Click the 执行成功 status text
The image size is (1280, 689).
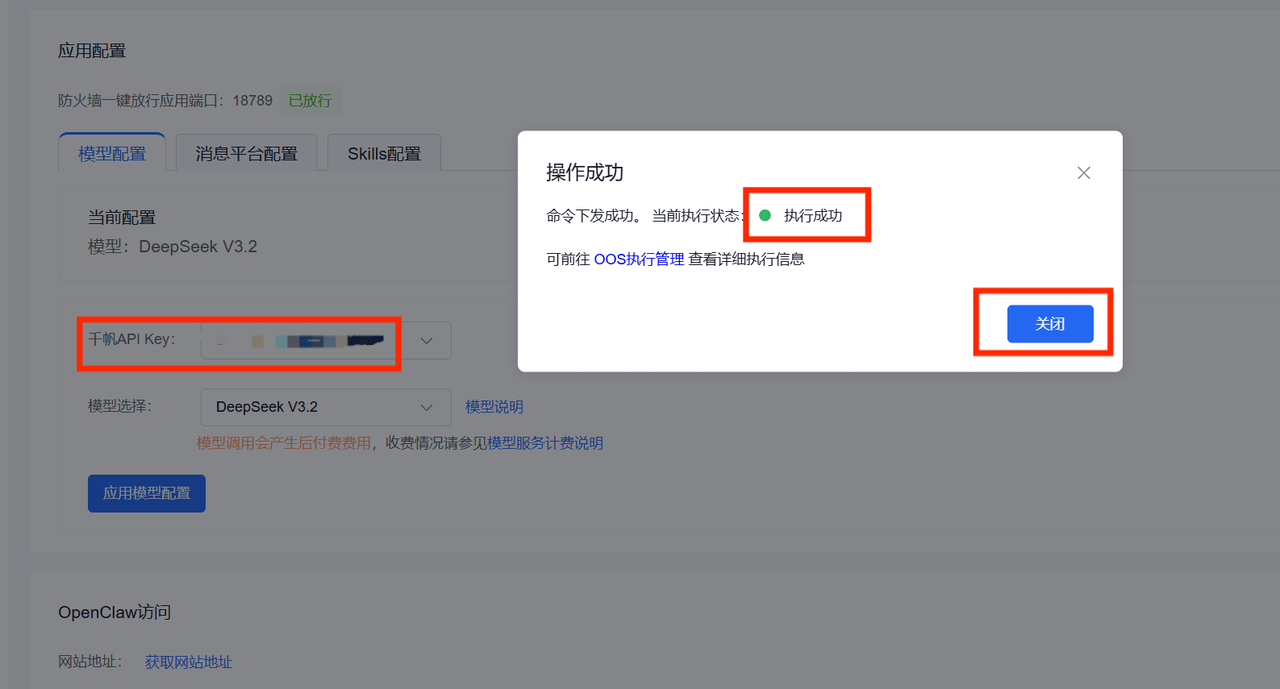(813, 215)
